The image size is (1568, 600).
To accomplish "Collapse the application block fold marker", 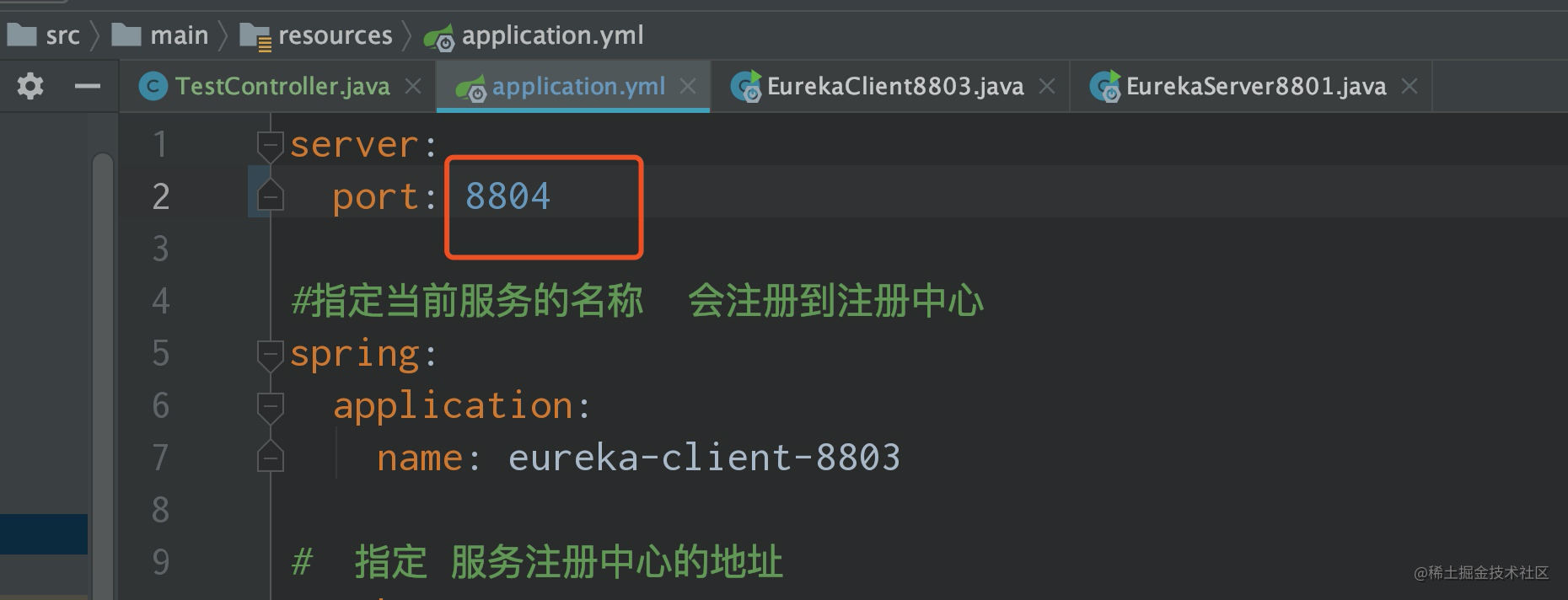I will 270,407.
